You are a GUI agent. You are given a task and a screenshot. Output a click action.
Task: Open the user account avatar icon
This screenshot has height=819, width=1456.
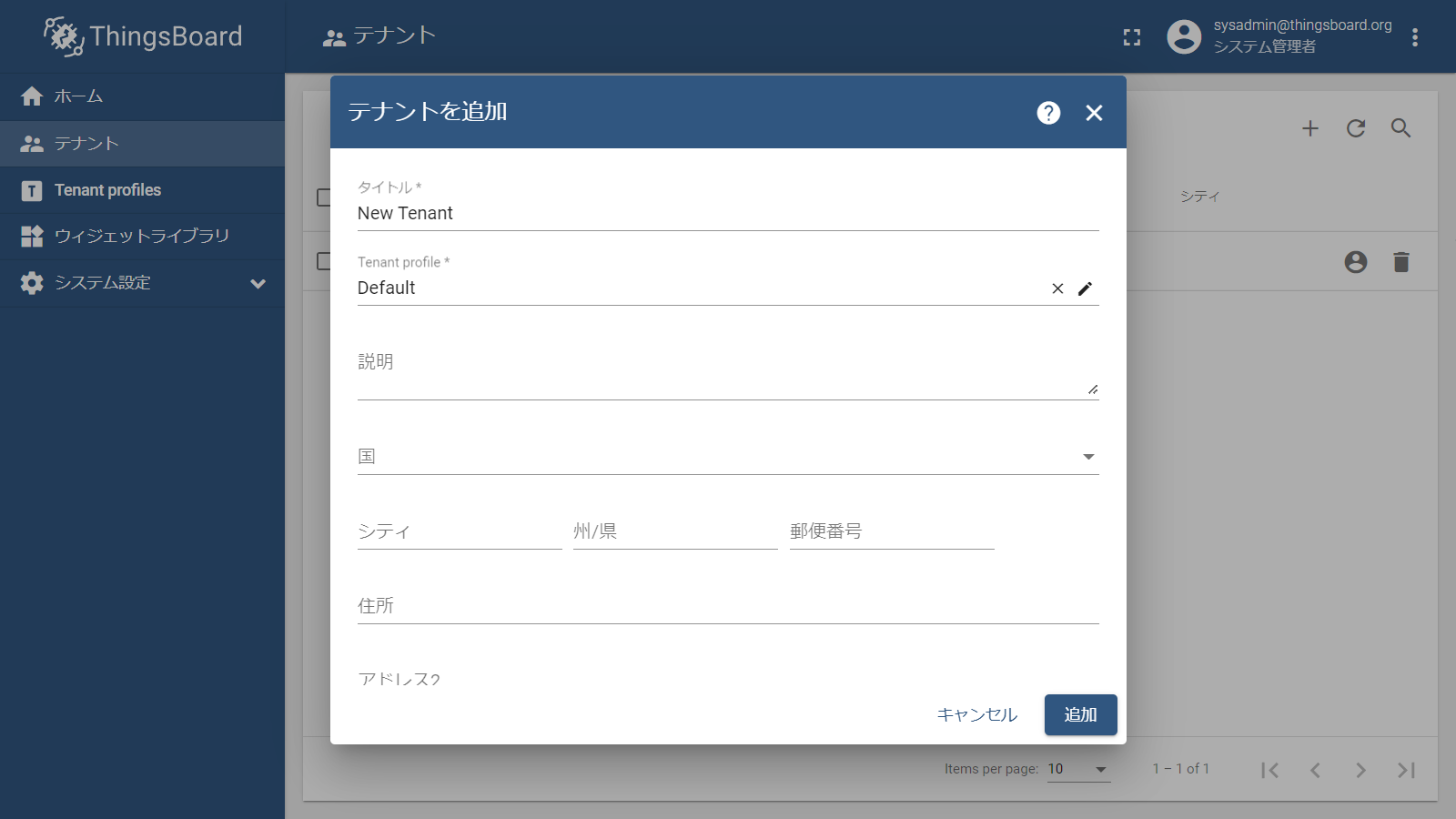coord(1184,37)
